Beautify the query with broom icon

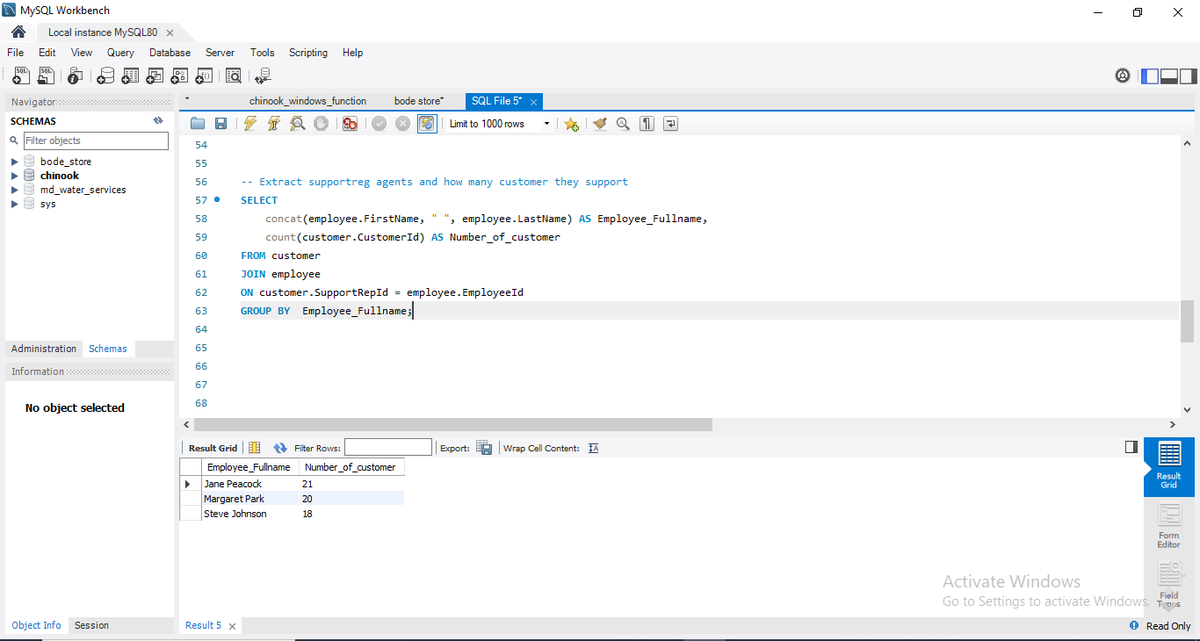tap(600, 124)
